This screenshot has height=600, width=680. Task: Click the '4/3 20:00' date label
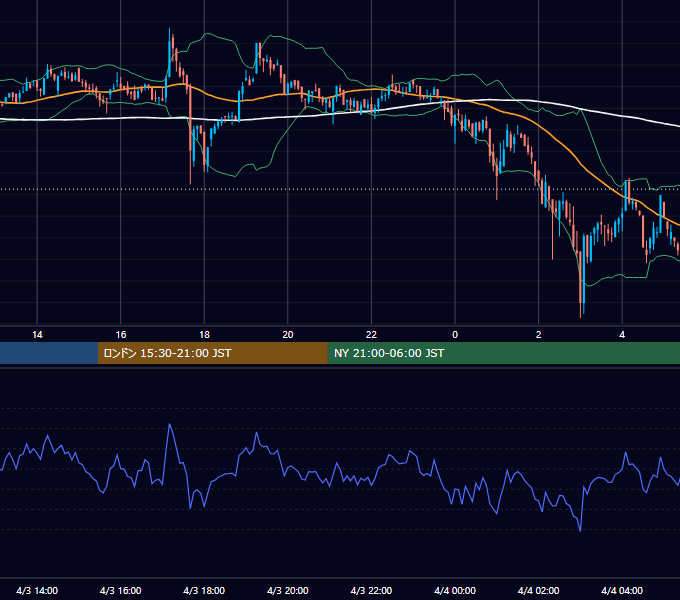288,590
